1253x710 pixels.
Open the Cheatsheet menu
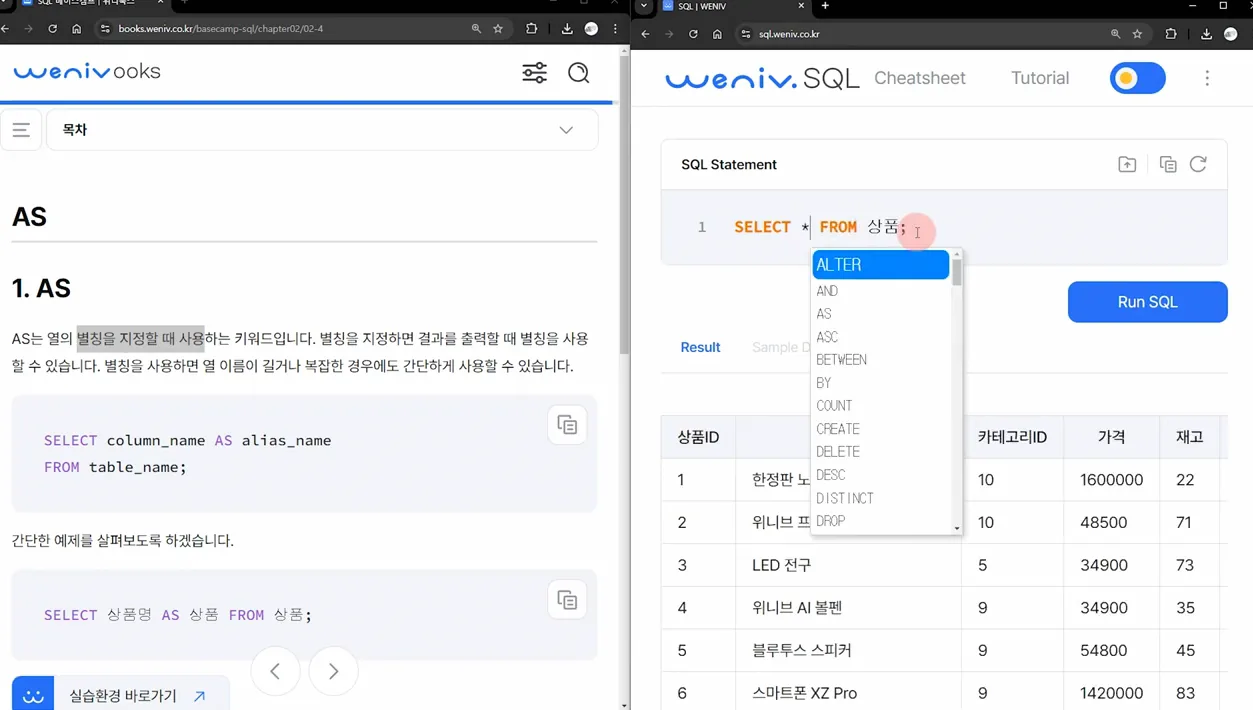(x=920, y=78)
